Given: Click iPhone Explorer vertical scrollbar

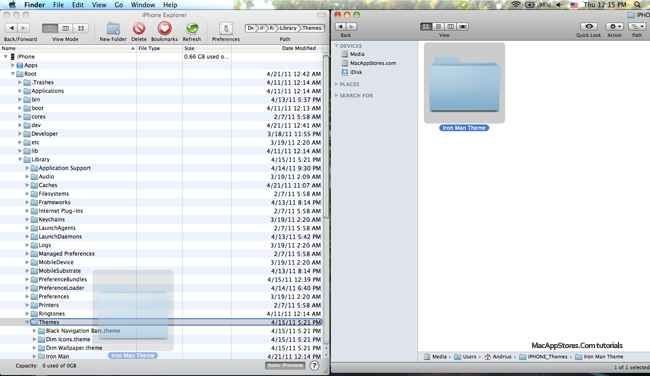Looking at the screenshot, I should click(x=326, y=137).
